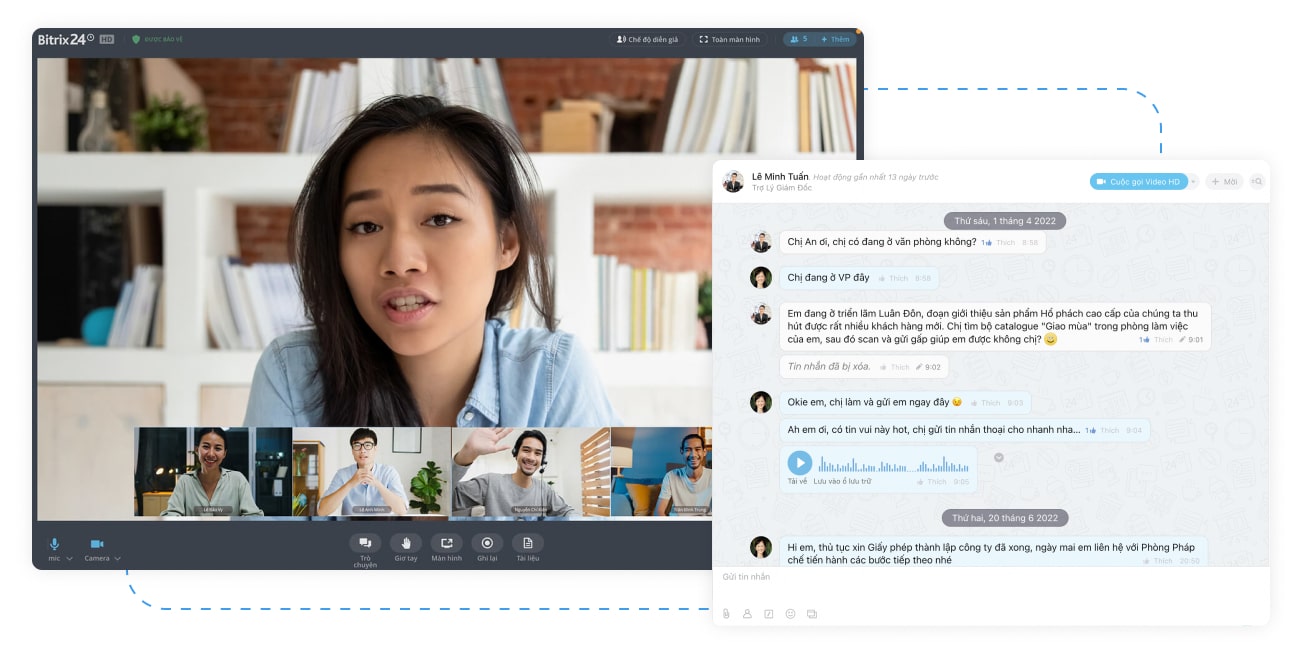
Task: Open the Trò chuyện chat button
Action: 365,543
